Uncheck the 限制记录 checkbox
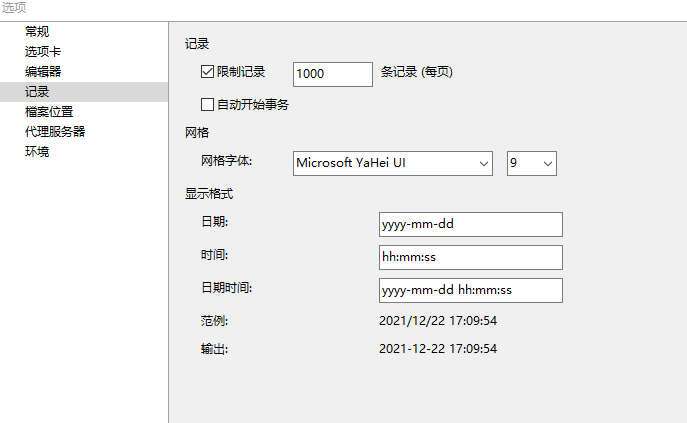This screenshot has width=687, height=423. 208,73
